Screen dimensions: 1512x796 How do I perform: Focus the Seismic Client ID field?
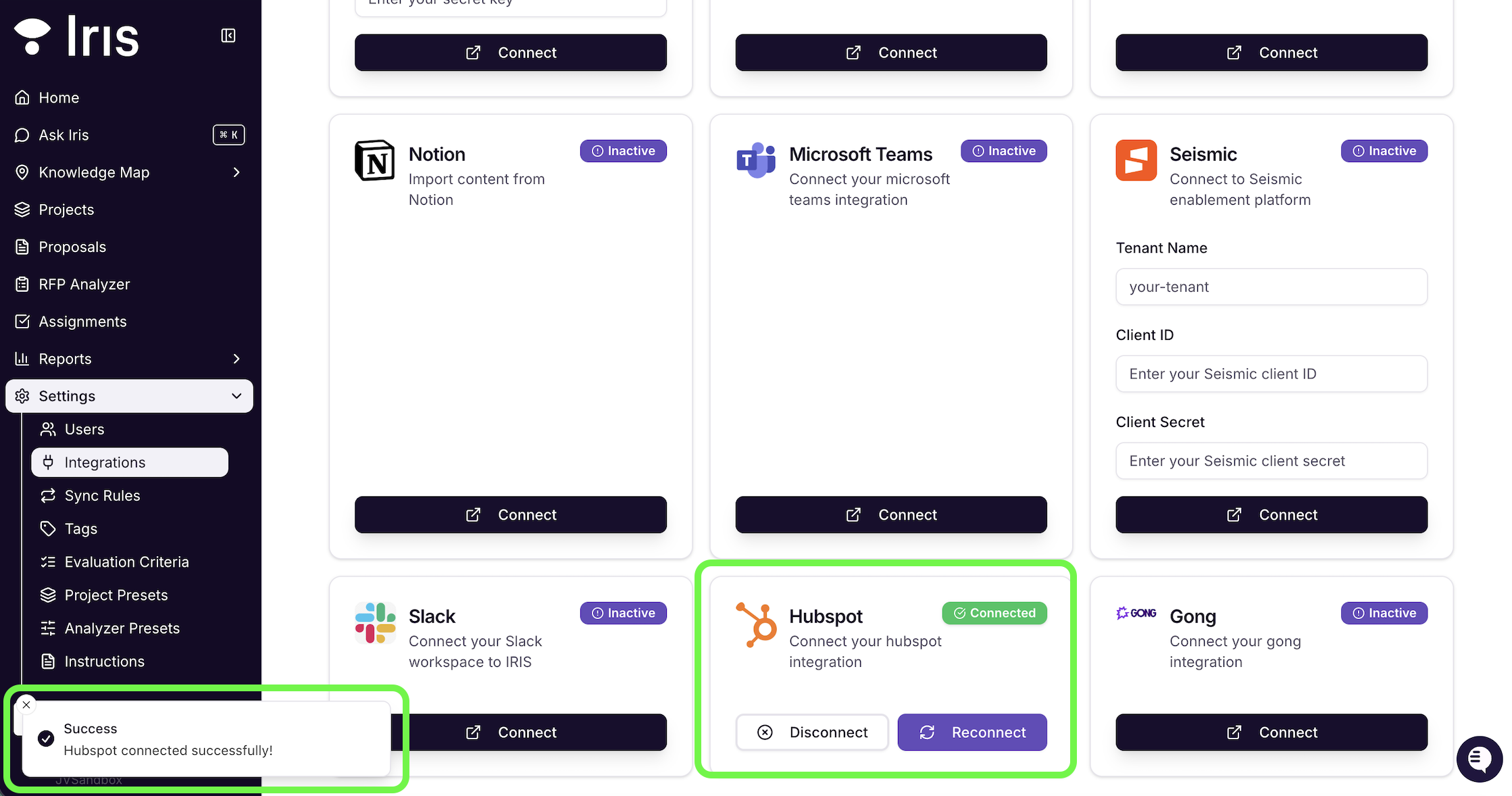(1271, 374)
